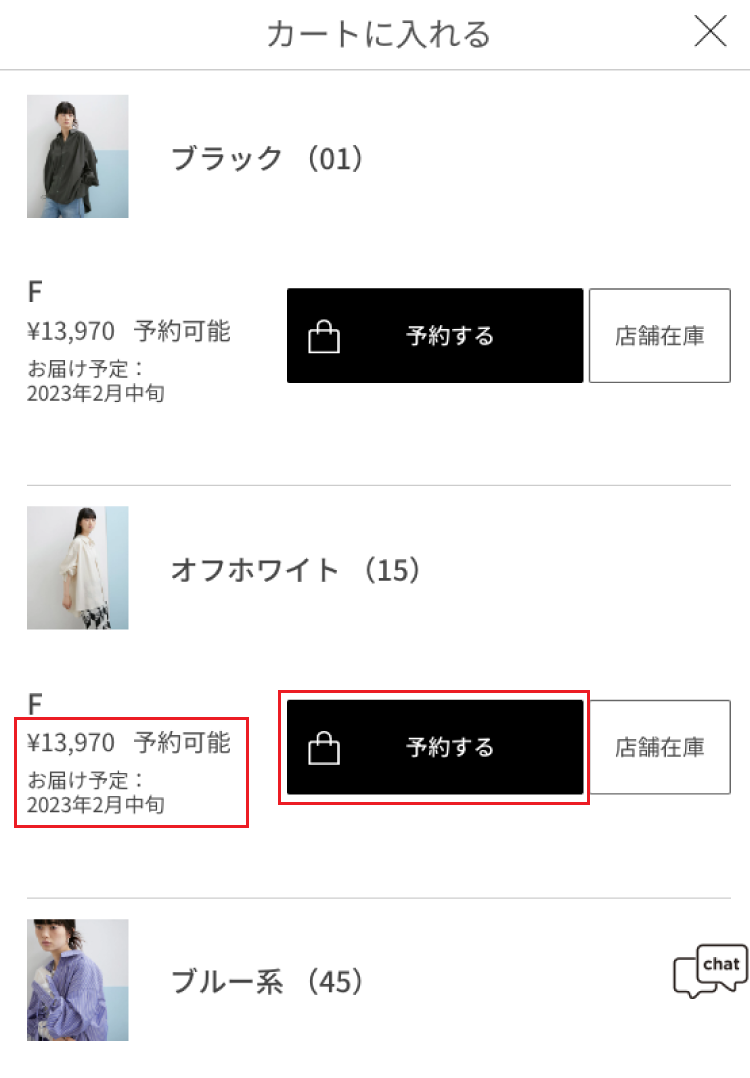Select the ブルー系 (45) color name
Screen dimensions: 750x1078
[x=266, y=982]
